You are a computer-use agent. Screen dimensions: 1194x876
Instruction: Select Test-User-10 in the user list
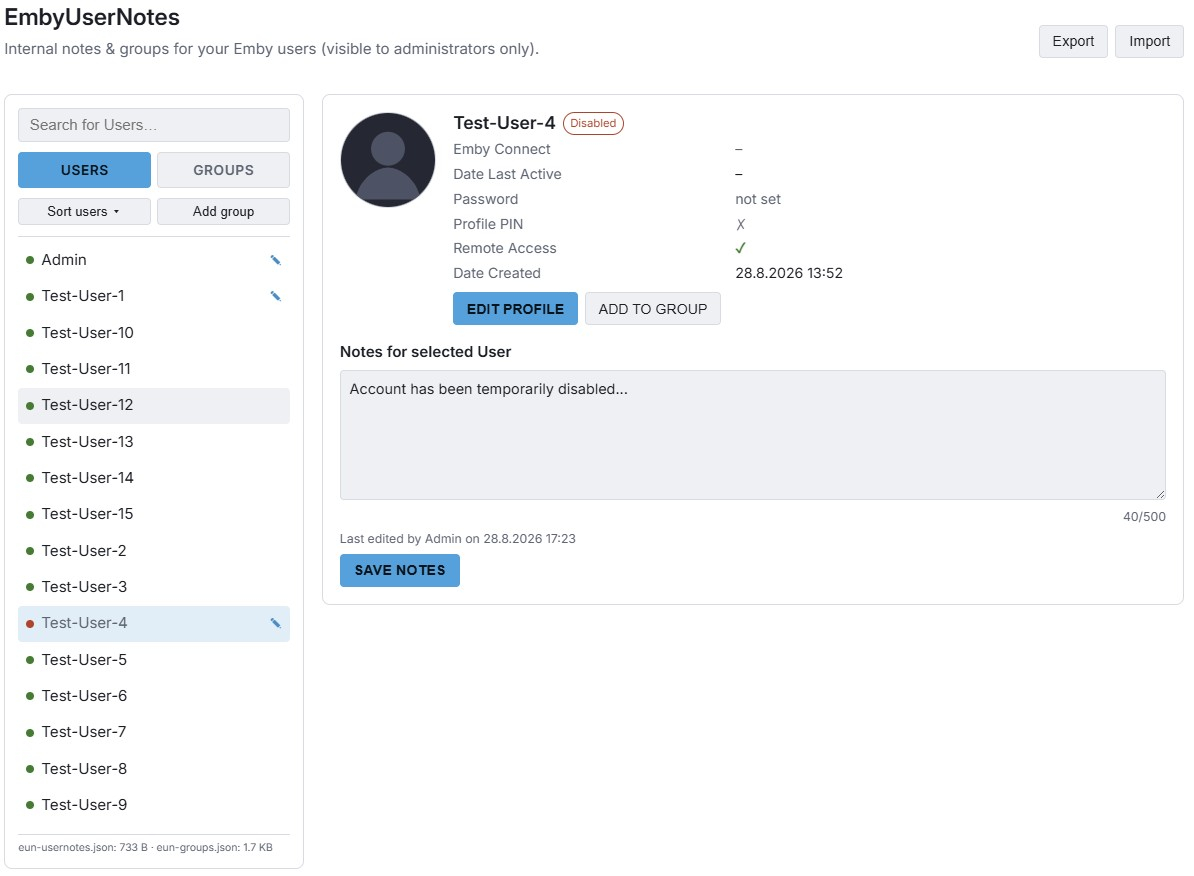[154, 333]
